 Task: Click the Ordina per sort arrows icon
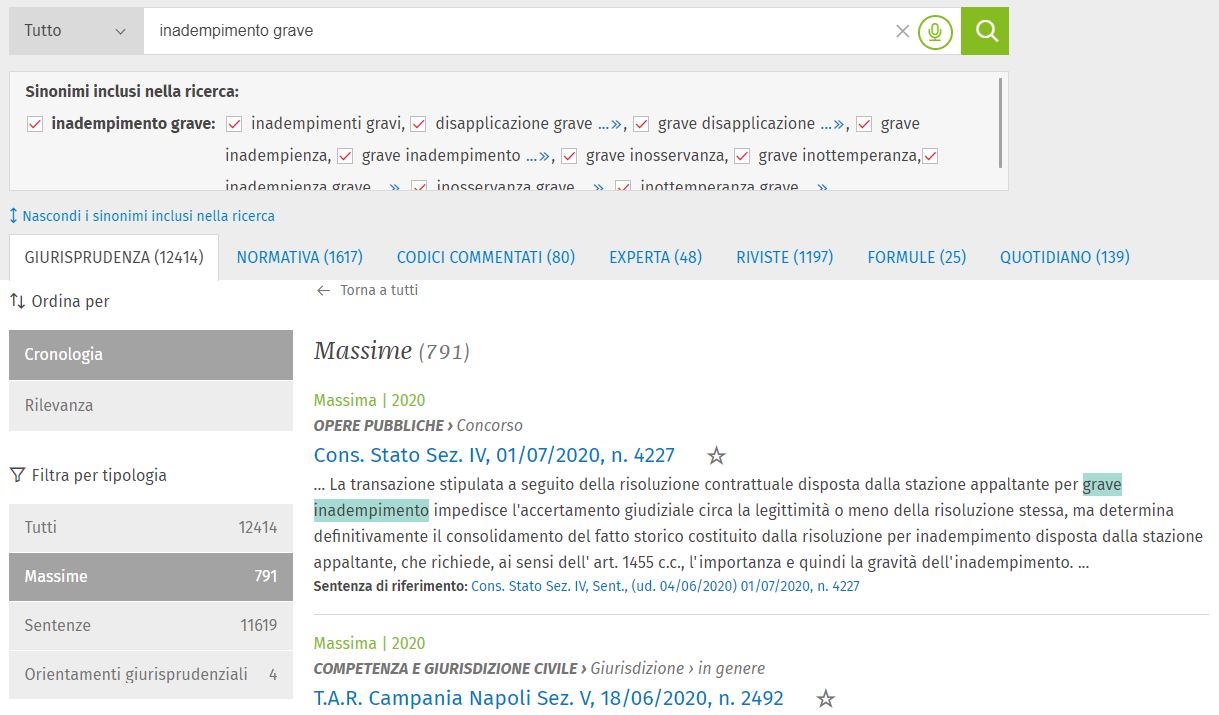pos(16,301)
